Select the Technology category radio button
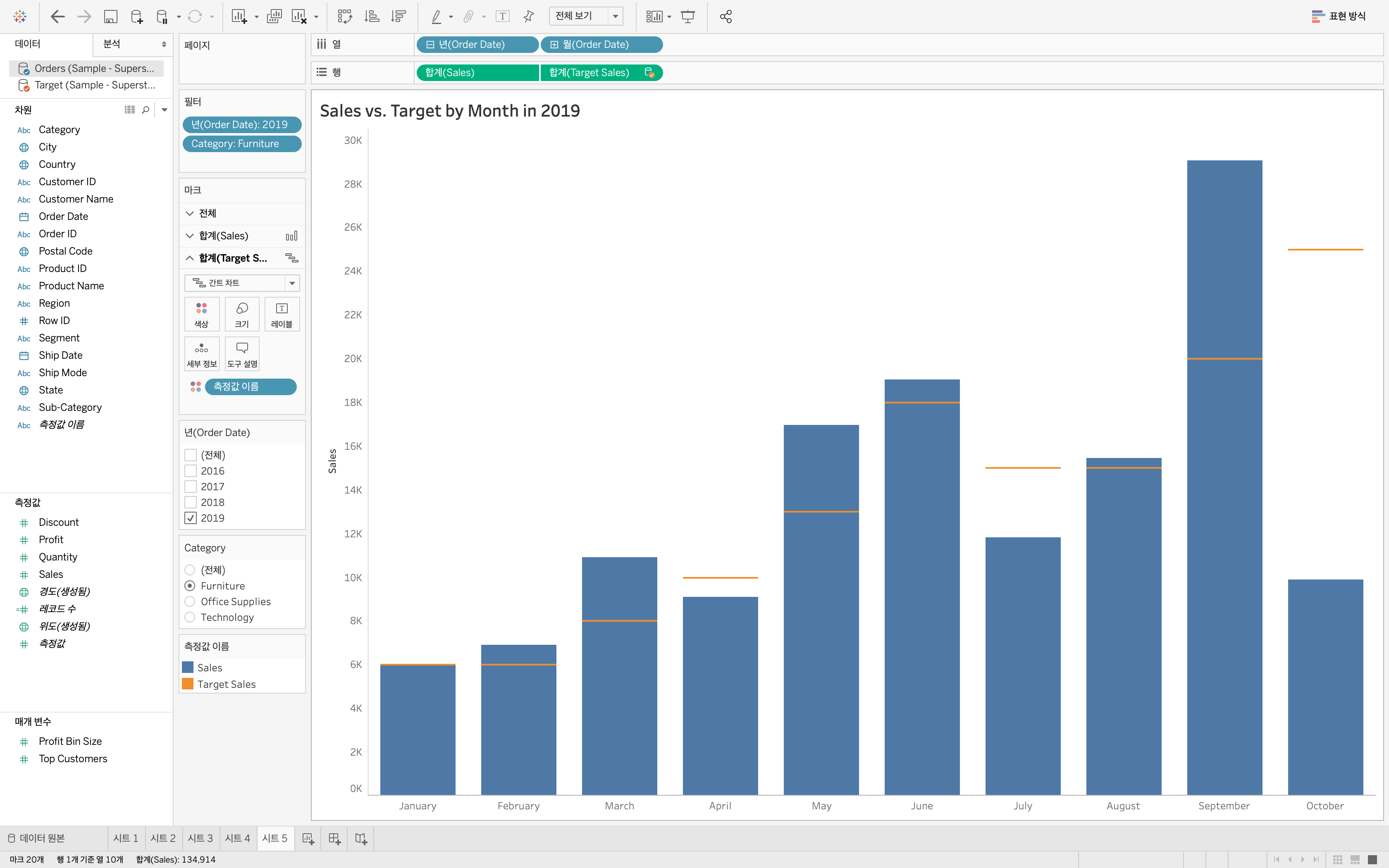This screenshot has width=1389, height=868. tap(190, 617)
